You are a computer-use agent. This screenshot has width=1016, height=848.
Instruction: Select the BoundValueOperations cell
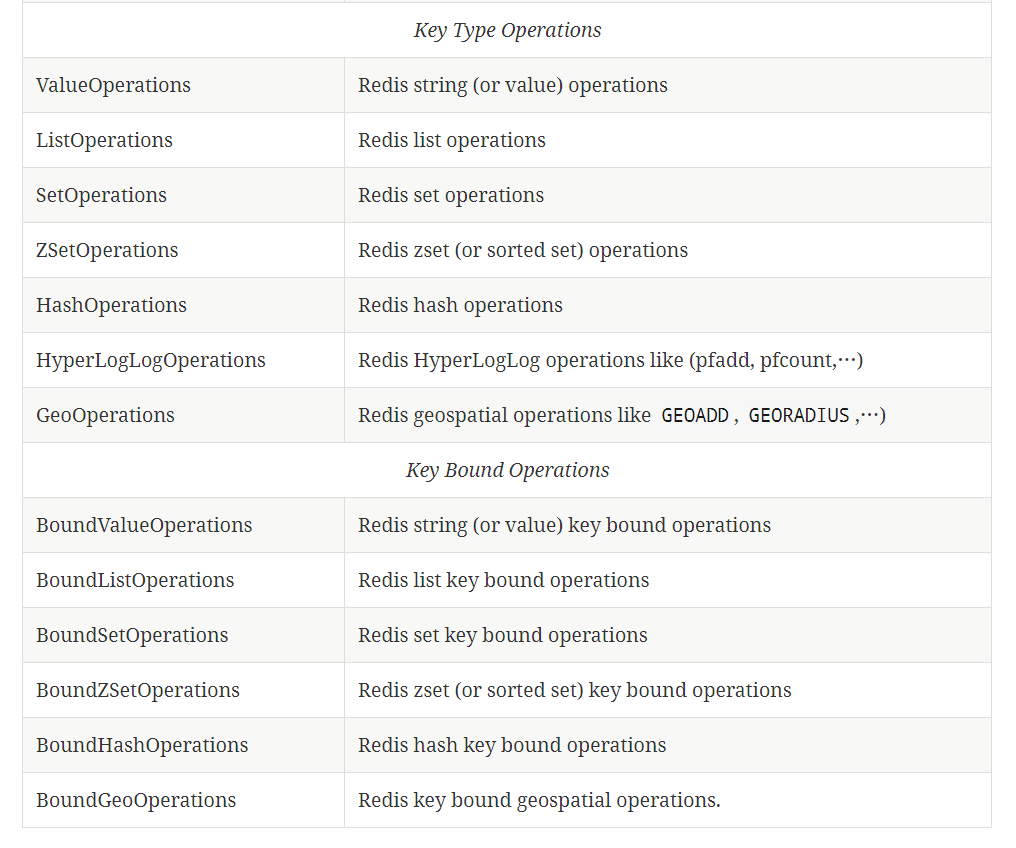coord(144,525)
